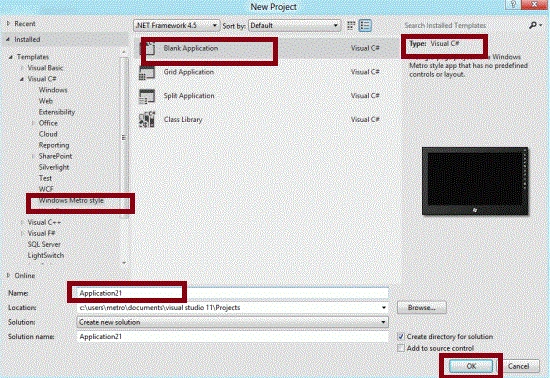Collapse the Installed section
This screenshot has height=378, width=550.
coord(8,40)
